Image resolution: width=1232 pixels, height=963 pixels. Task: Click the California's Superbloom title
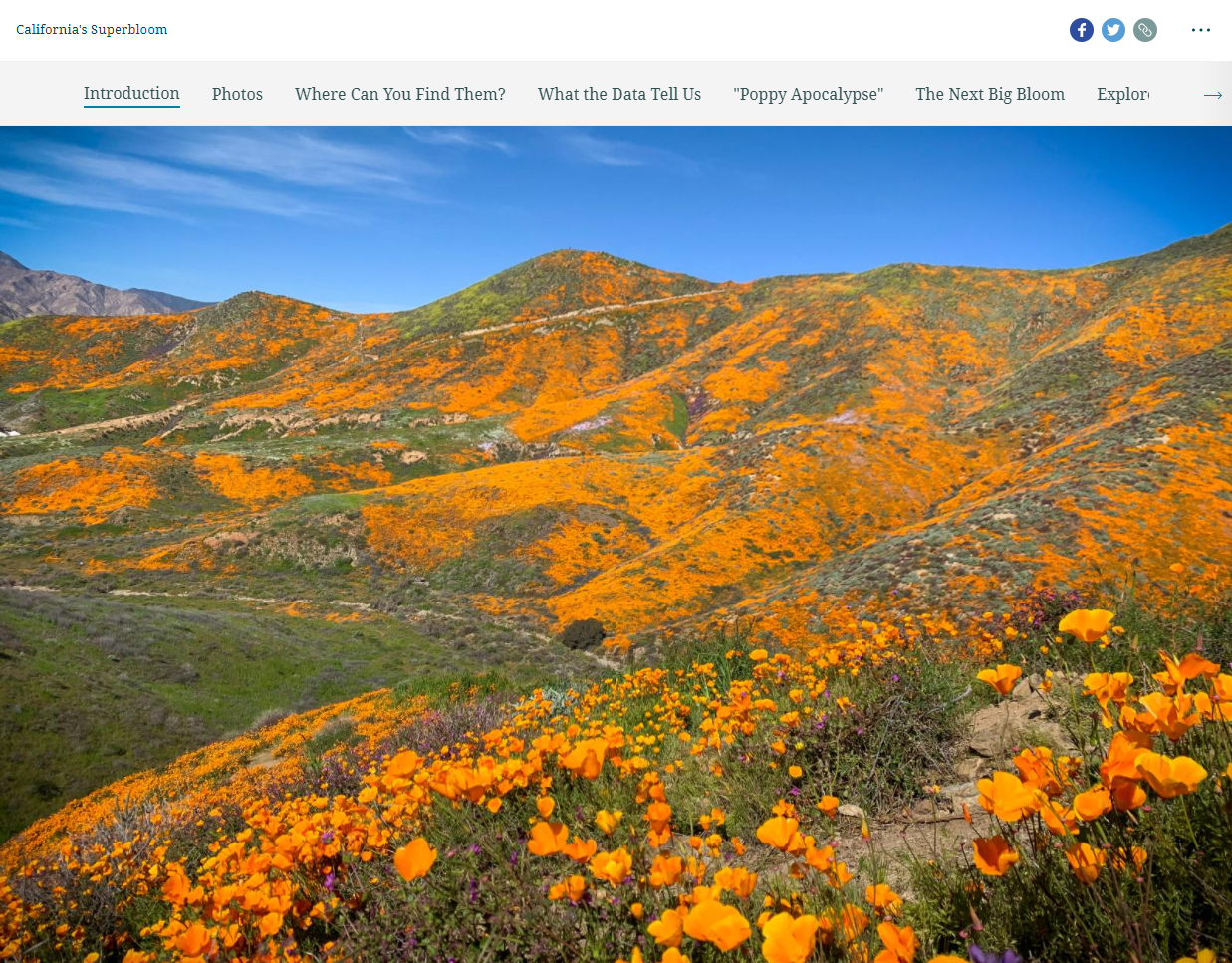pyautogui.click(x=92, y=30)
